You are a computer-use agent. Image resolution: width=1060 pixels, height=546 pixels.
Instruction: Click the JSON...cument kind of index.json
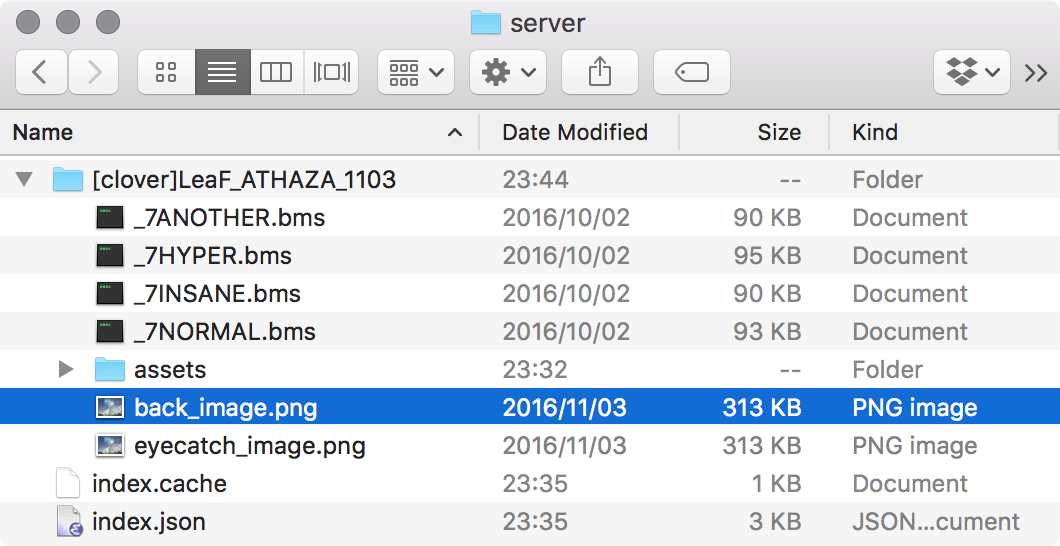coord(936,522)
